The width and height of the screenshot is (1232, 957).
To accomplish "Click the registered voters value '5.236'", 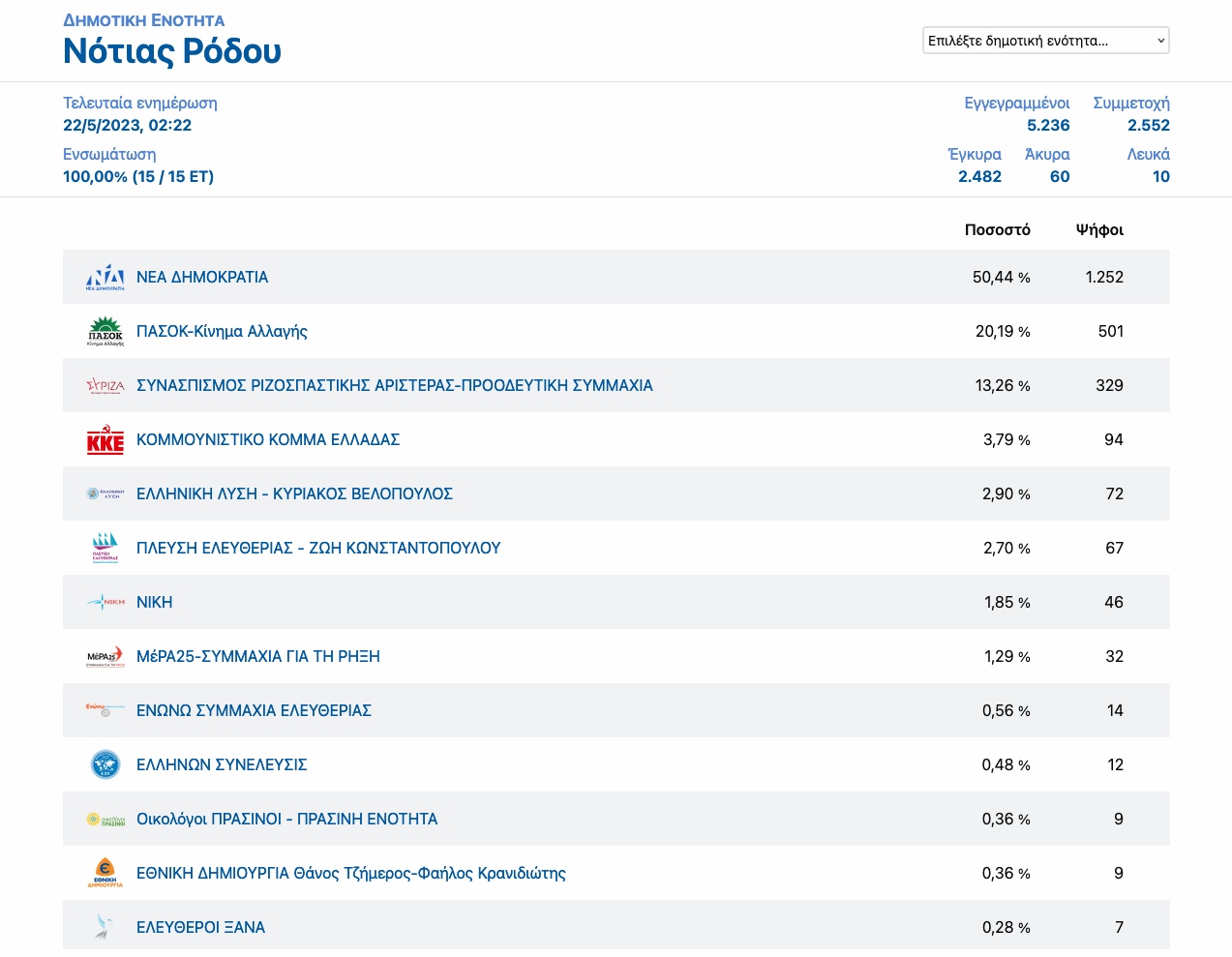I will [1048, 125].
